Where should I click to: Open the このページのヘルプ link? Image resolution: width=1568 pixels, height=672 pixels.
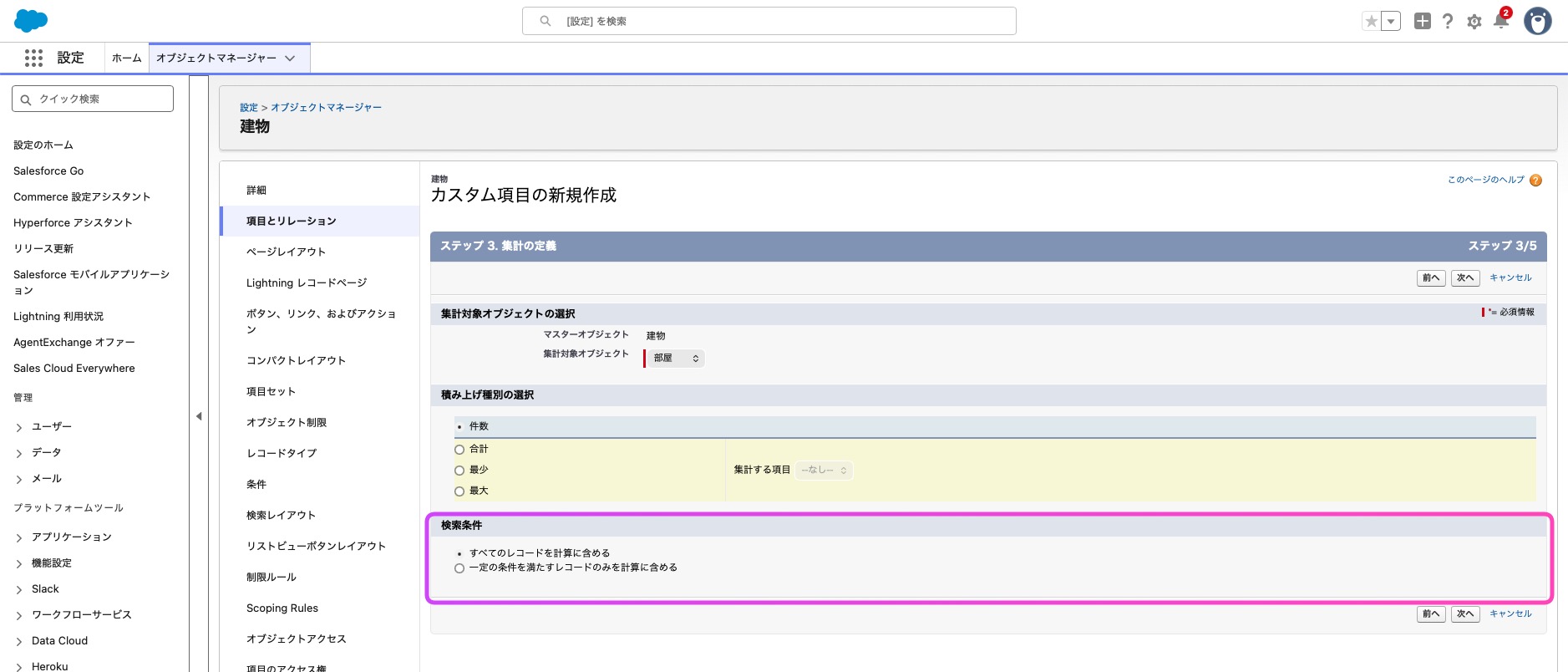pos(1486,180)
